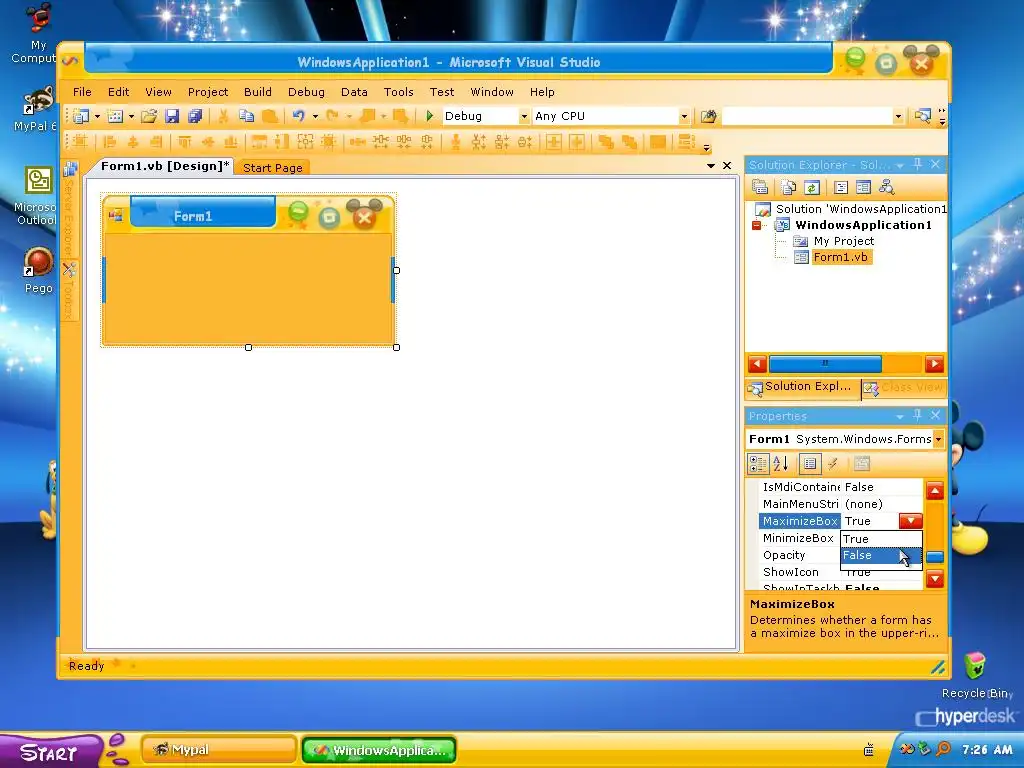This screenshot has height=768, width=1024.
Task: Open Toolbox from the left sidebar
Action: pos(69,292)
